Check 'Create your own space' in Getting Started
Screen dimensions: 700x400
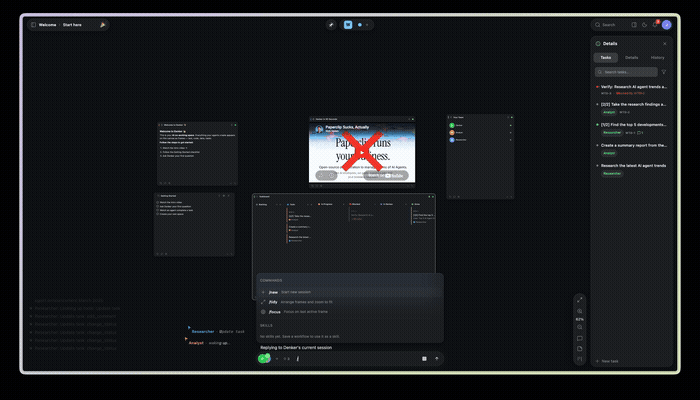tap(158, 214)
